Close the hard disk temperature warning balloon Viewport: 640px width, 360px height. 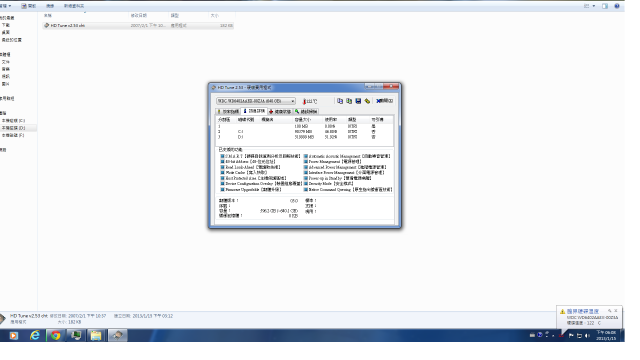616,311
